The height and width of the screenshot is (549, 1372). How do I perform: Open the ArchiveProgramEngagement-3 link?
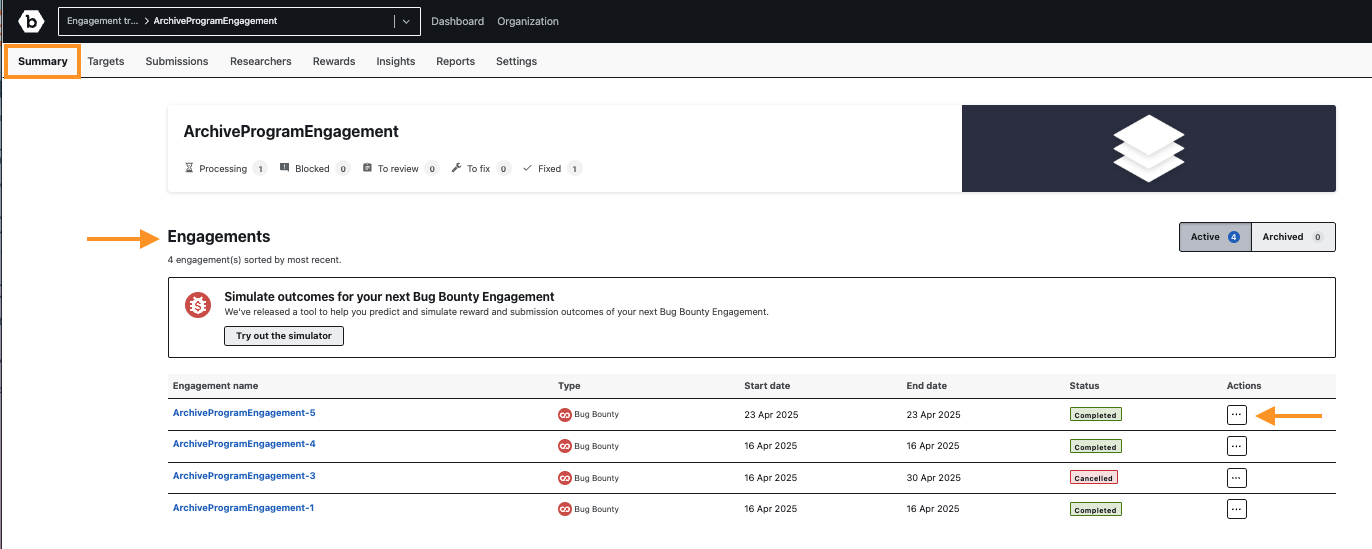click(x=244, y=476)
